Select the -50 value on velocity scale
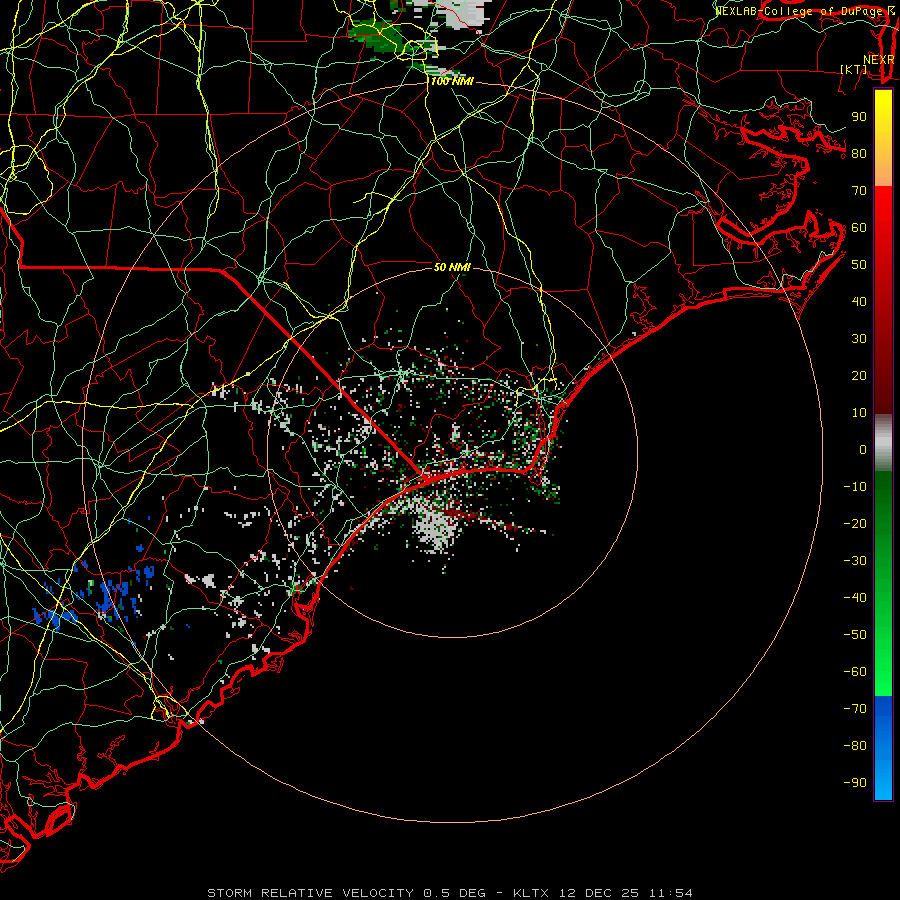Viewport: 900px width, 900px height. (x=855, y=635)
